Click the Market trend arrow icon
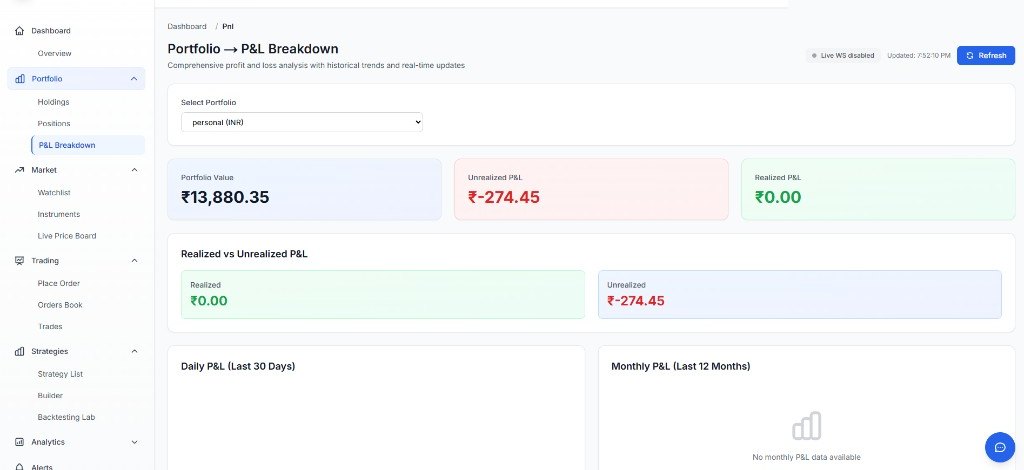Viewport: 1024px width, 470px height. tap(20, 170)
